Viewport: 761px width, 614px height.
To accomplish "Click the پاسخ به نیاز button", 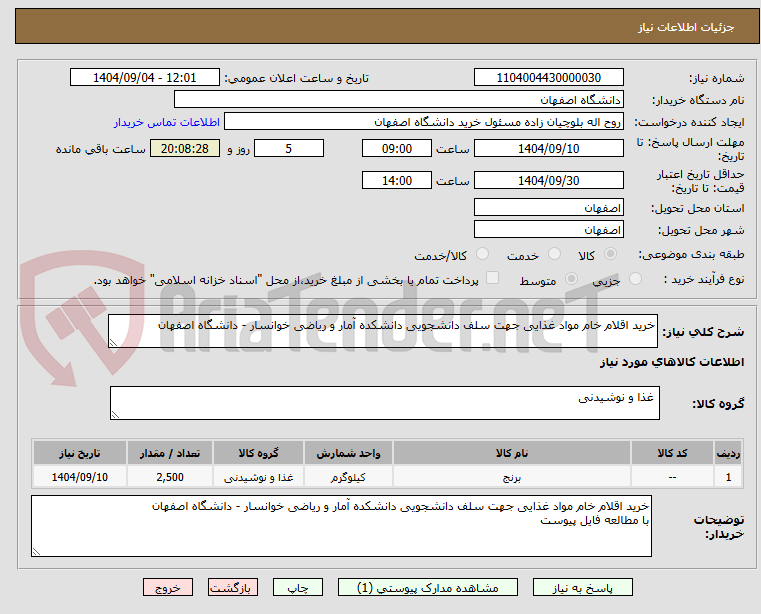I will click(x=582, y=587).
